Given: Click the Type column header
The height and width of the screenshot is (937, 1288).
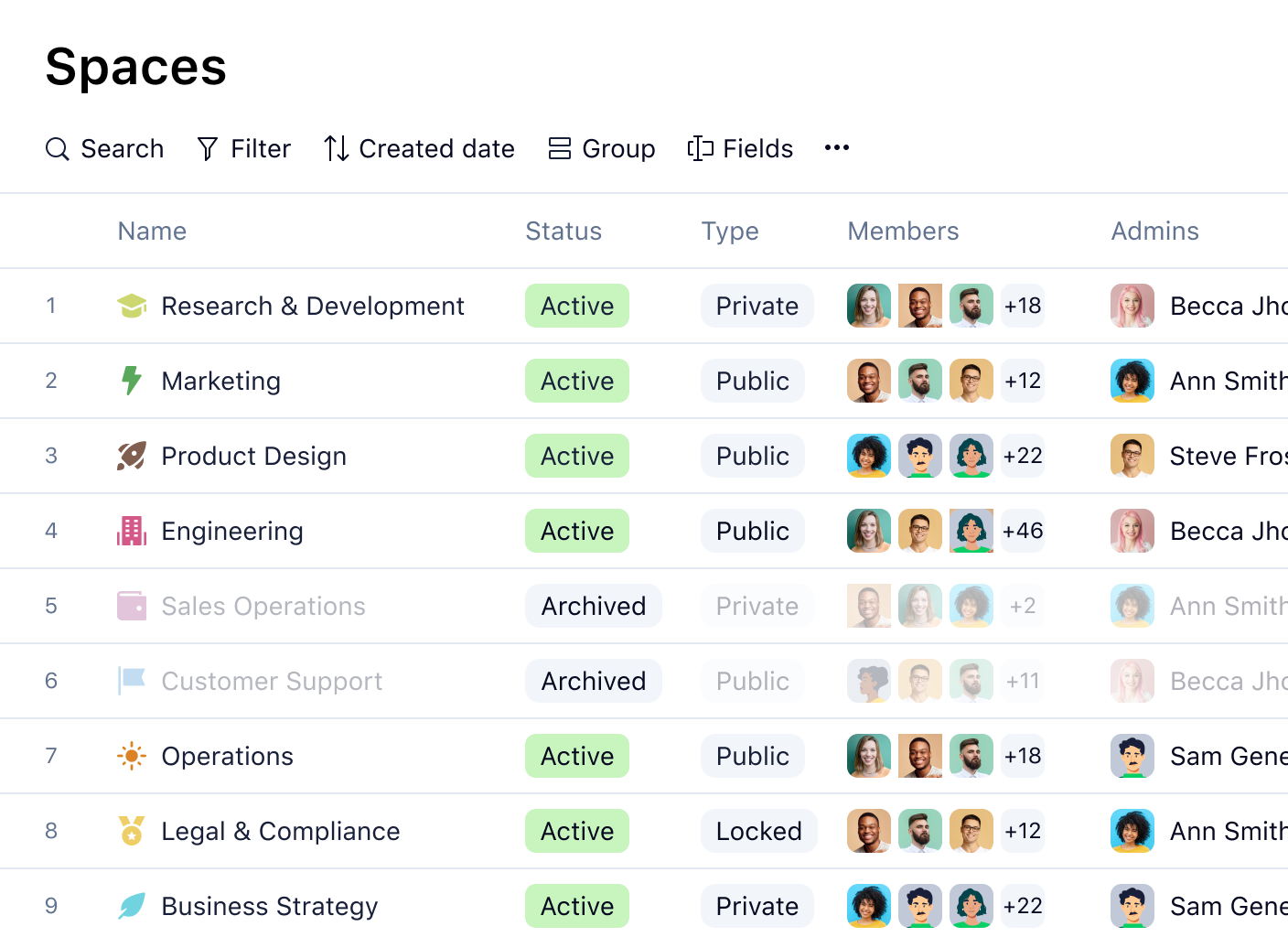Looking at the screenshot, I should pos(730,231).
